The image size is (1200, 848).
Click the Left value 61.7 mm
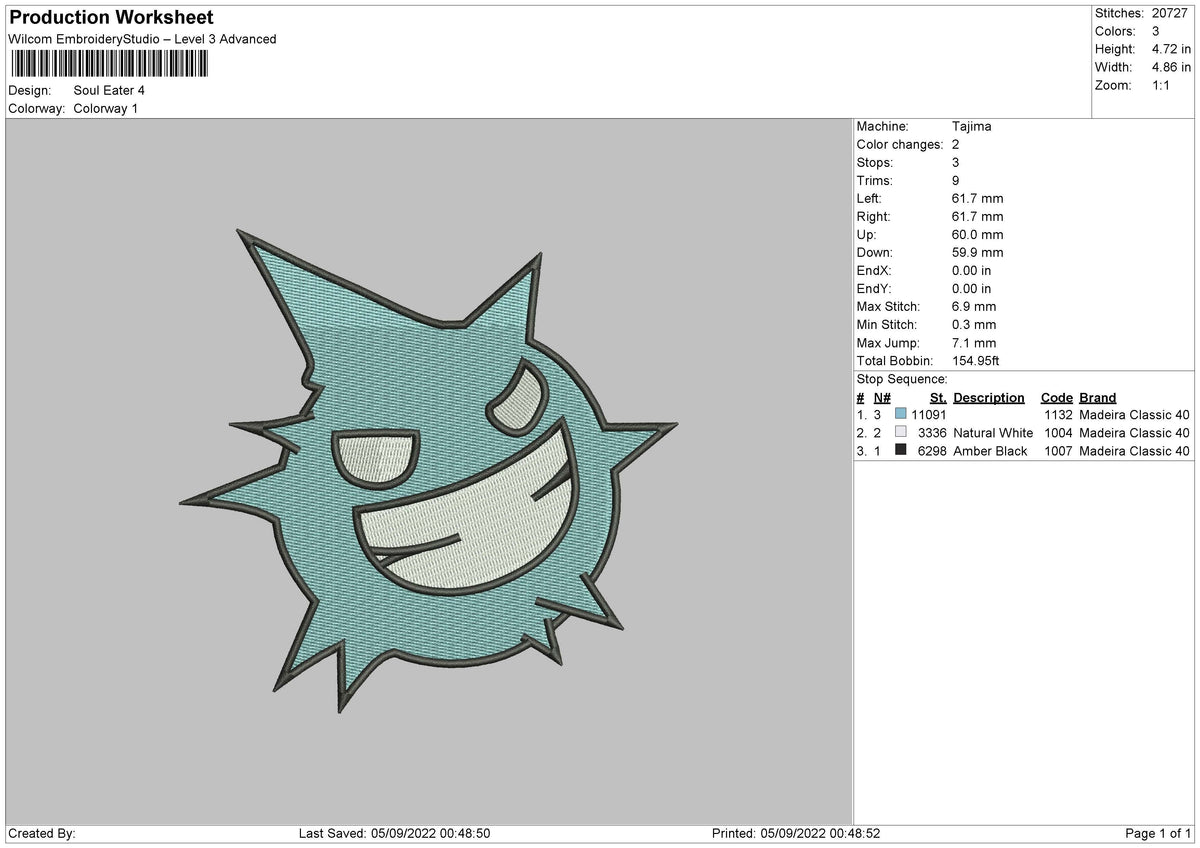click(978, 198)
